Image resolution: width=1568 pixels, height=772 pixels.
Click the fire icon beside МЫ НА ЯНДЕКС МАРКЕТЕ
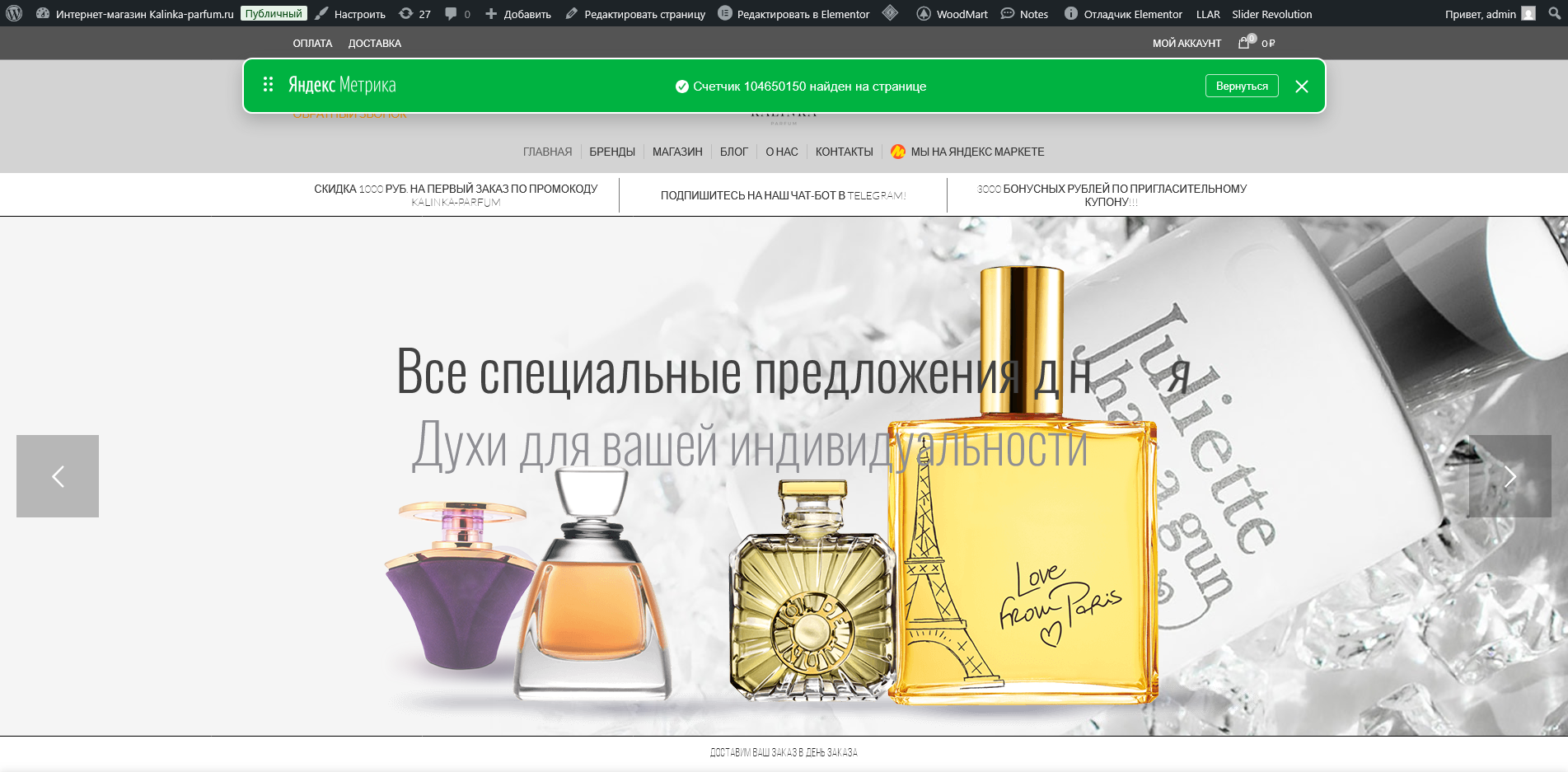click(x=898, y=151)
